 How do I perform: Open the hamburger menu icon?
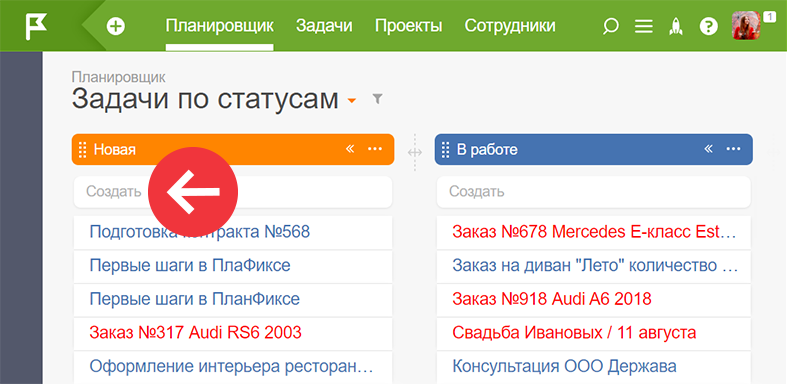point(643,26)
